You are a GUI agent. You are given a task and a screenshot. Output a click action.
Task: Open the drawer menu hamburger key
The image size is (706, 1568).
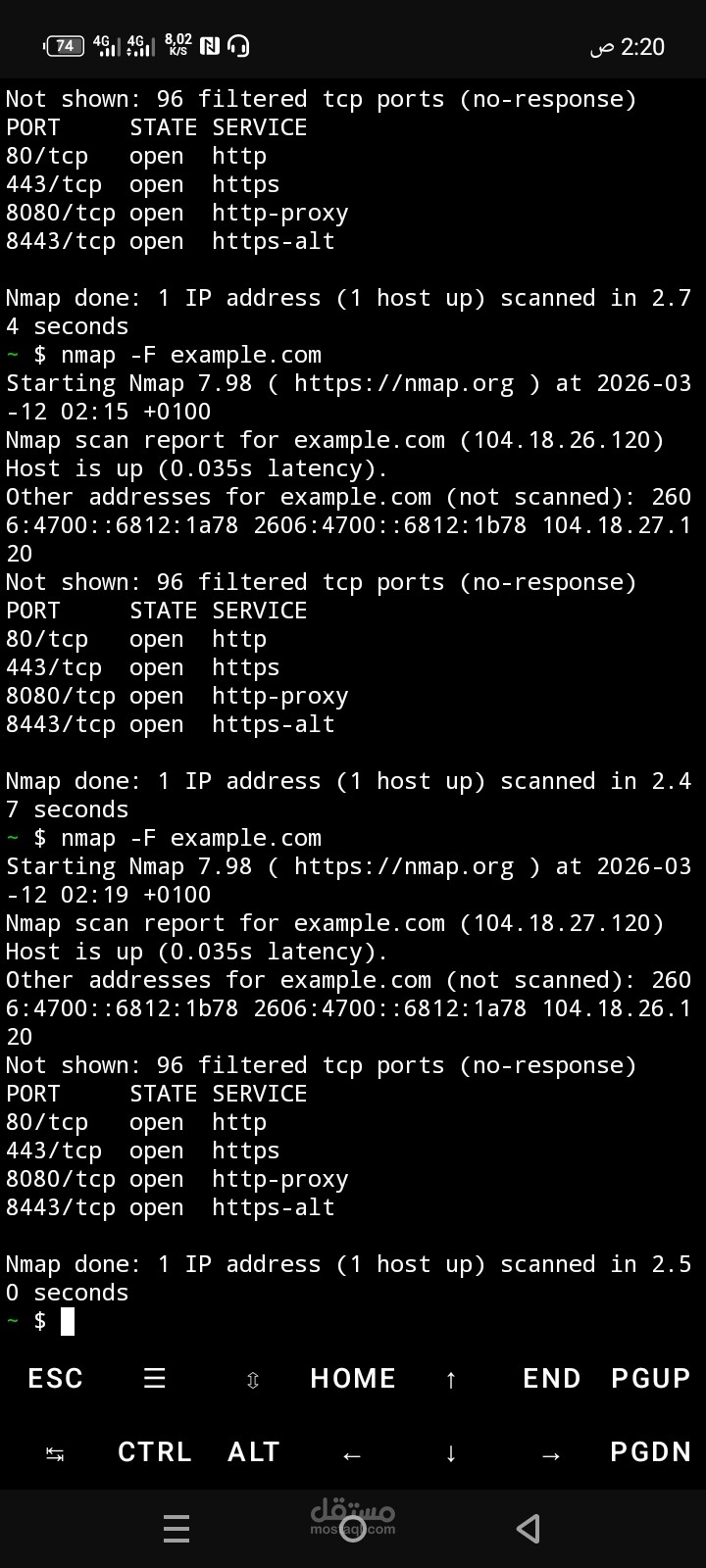click(155, 1379)
